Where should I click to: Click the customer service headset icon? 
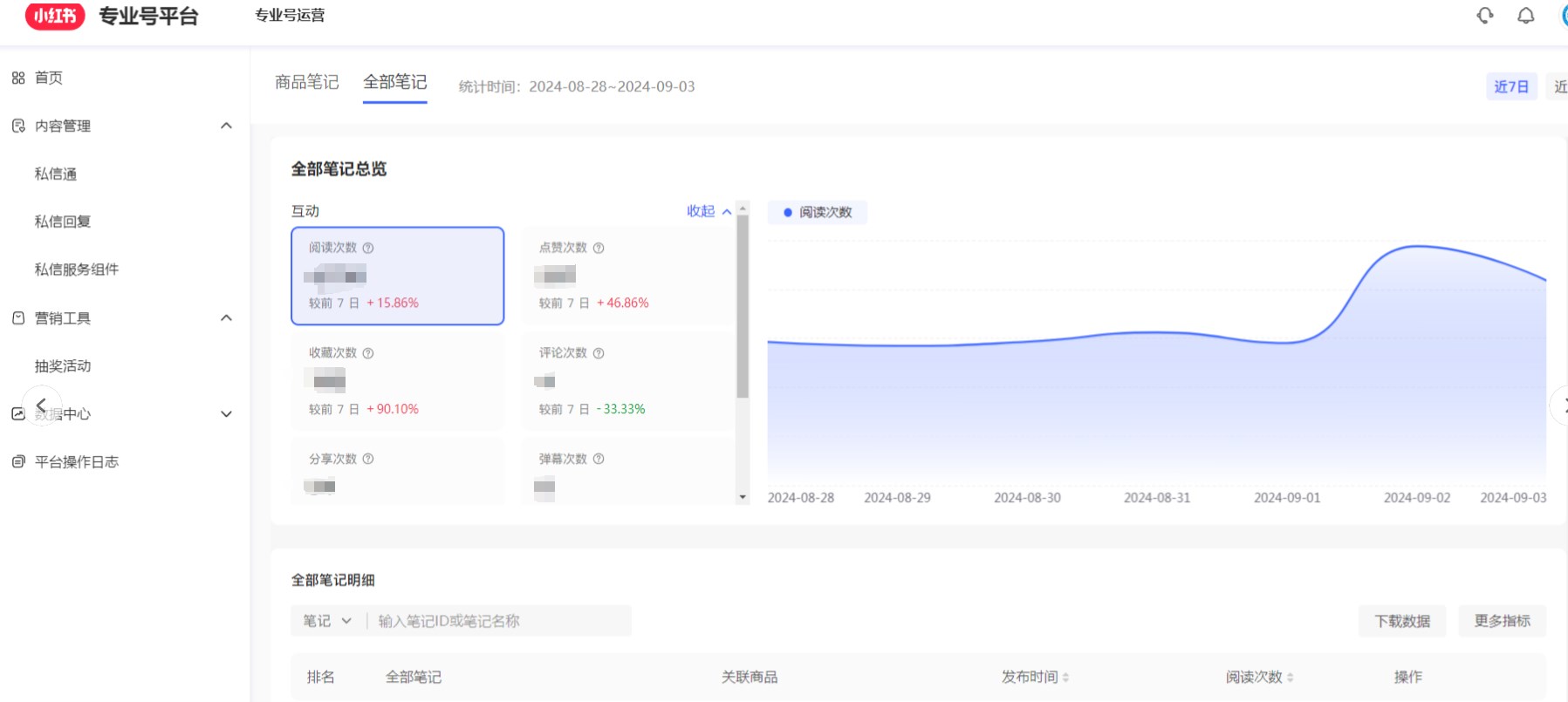point(1484,16)
